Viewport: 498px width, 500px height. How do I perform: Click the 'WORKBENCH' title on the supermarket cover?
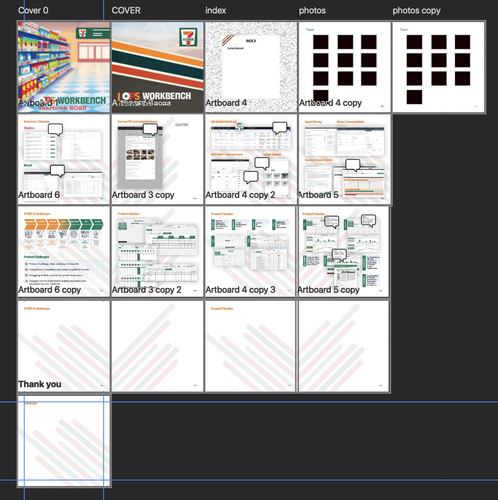(x=81, y=100)
